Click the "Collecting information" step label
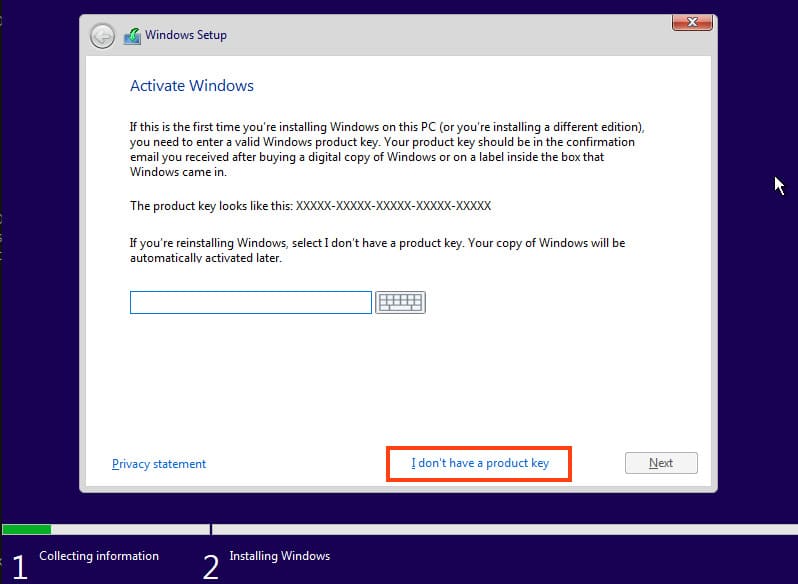This screenshot has height=584, width=798. coord(99,556)
